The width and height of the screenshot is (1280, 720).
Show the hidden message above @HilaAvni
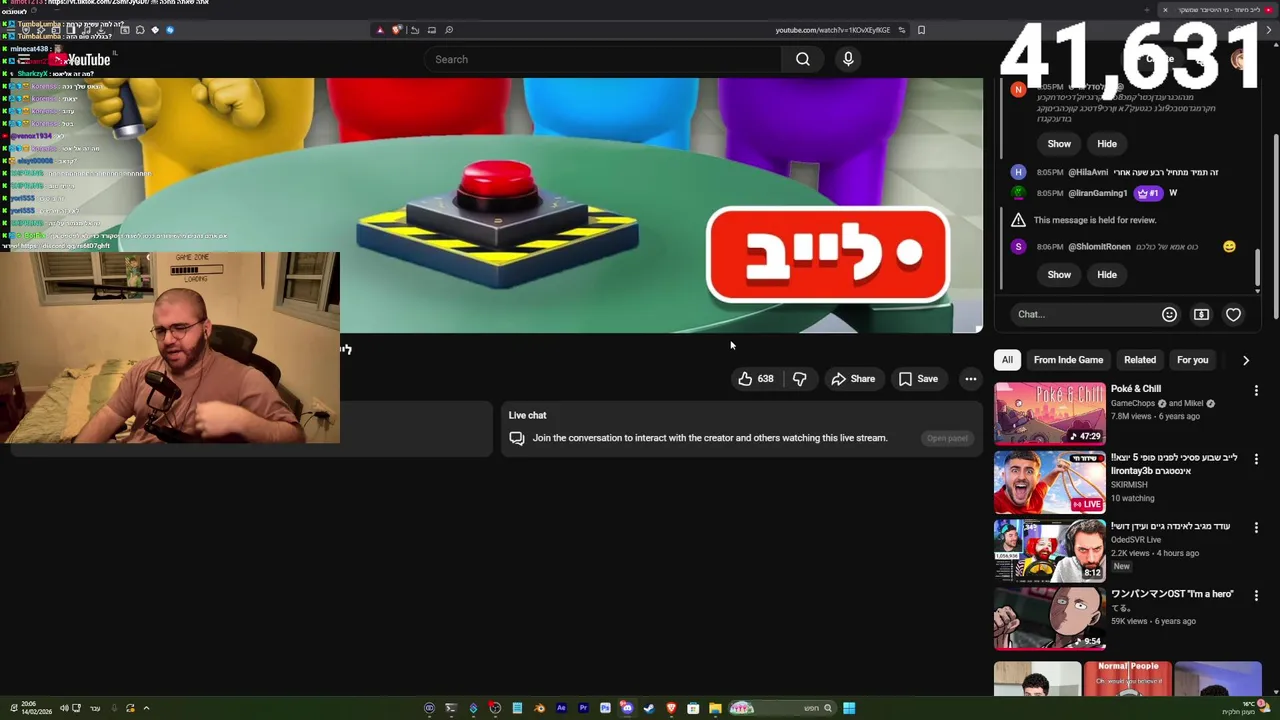1059,143
